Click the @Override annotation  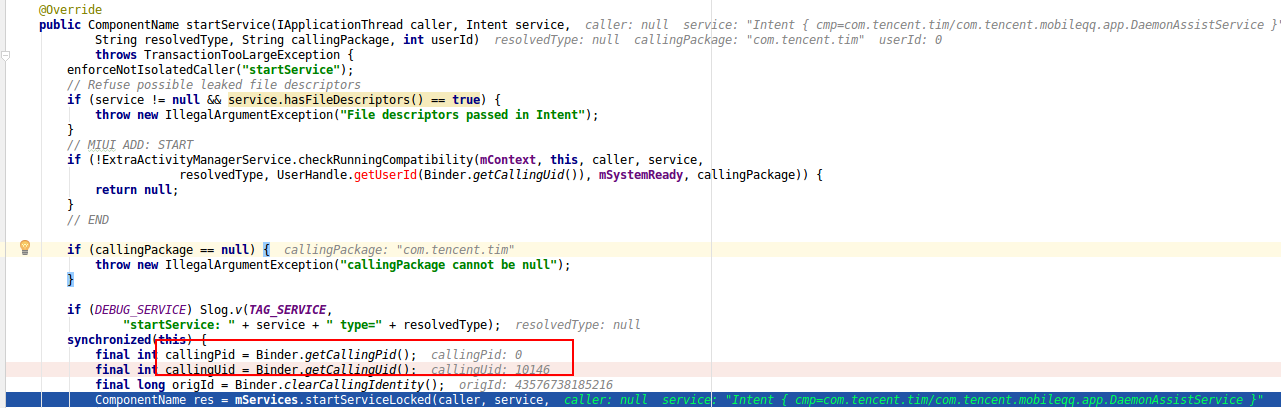pos(70,9)
